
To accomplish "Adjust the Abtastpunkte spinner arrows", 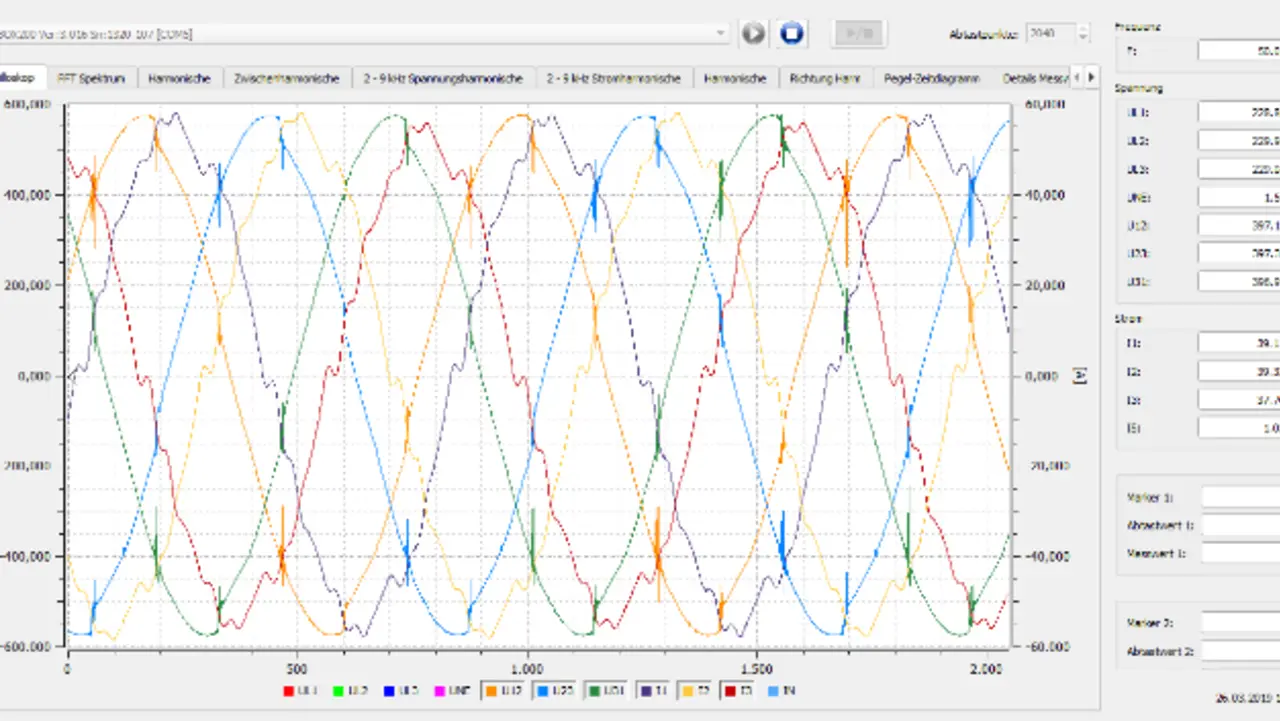I will point(1083,34).
